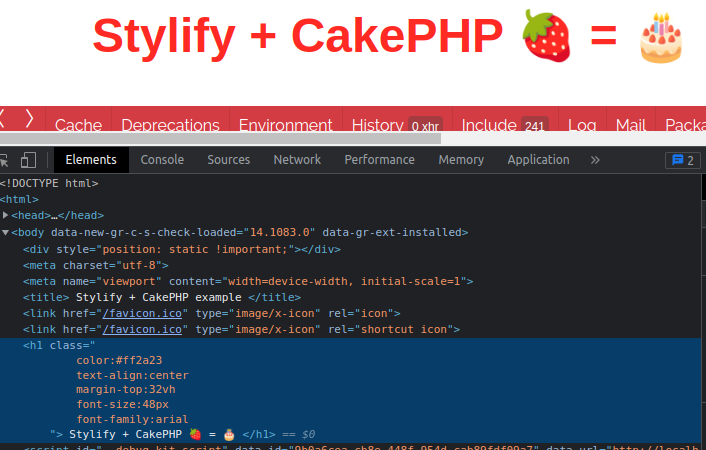The image size is (706, 450).
Task: Open the DebugKit Log panel
Action: tap(582, 124)
